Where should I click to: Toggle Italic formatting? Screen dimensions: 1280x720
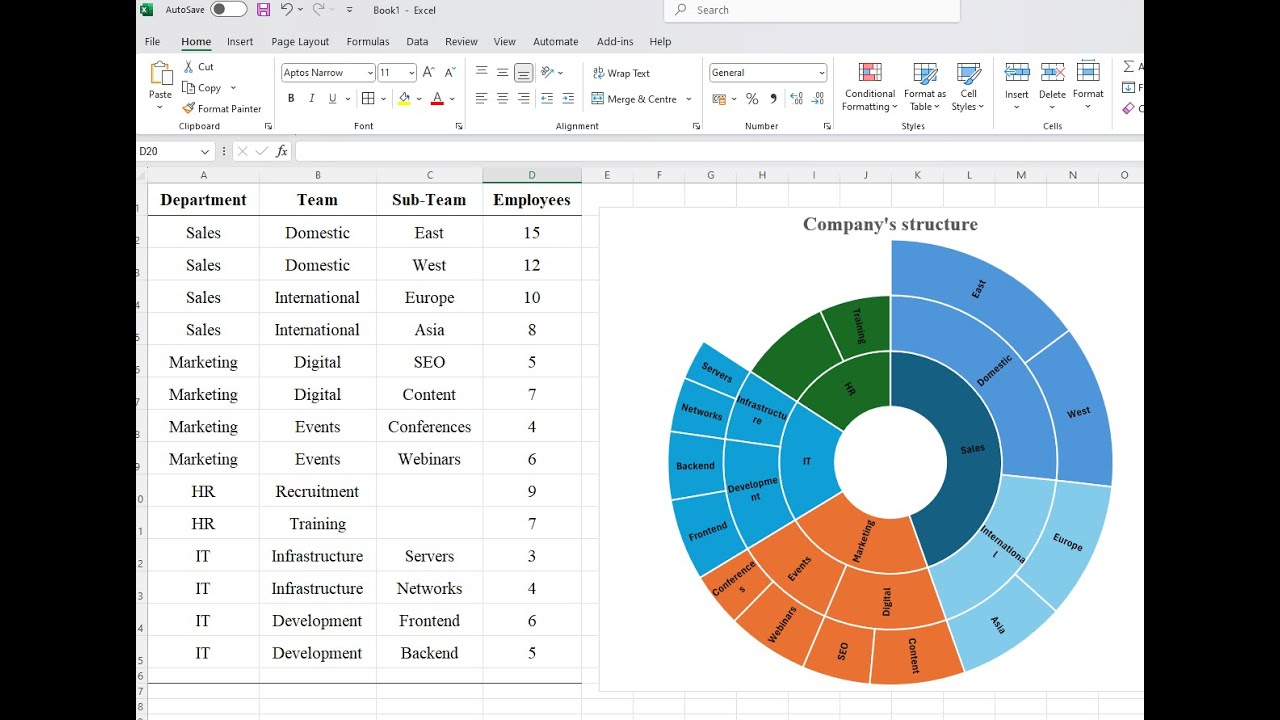tap(312, 98)
